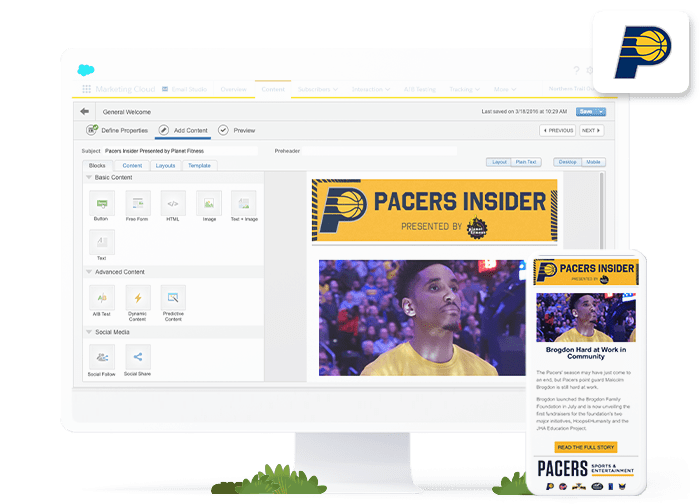Open the Interaction dropdown menu
The image size is (700, 504).
pos(371,89)
